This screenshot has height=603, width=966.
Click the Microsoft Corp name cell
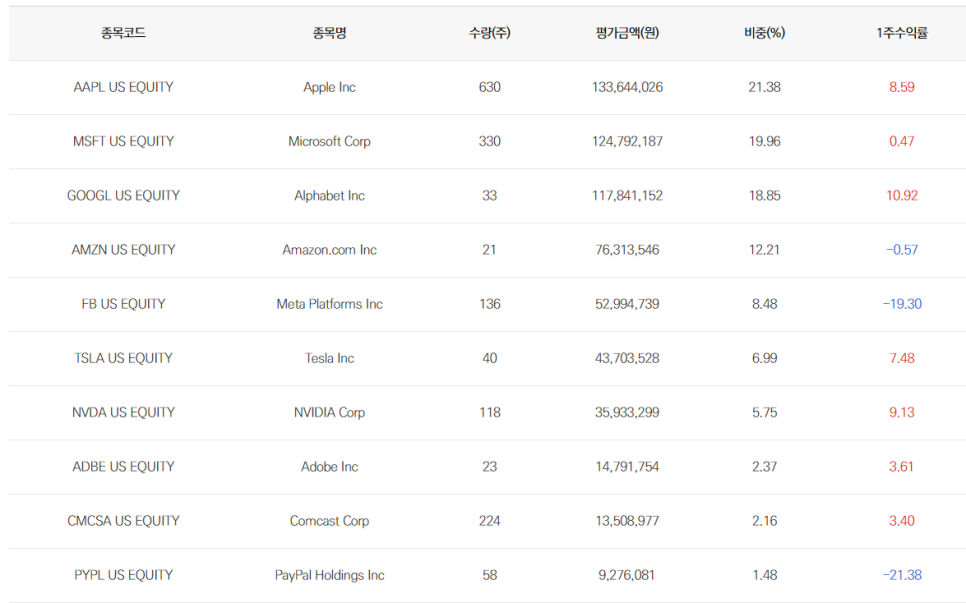(330, 141)
